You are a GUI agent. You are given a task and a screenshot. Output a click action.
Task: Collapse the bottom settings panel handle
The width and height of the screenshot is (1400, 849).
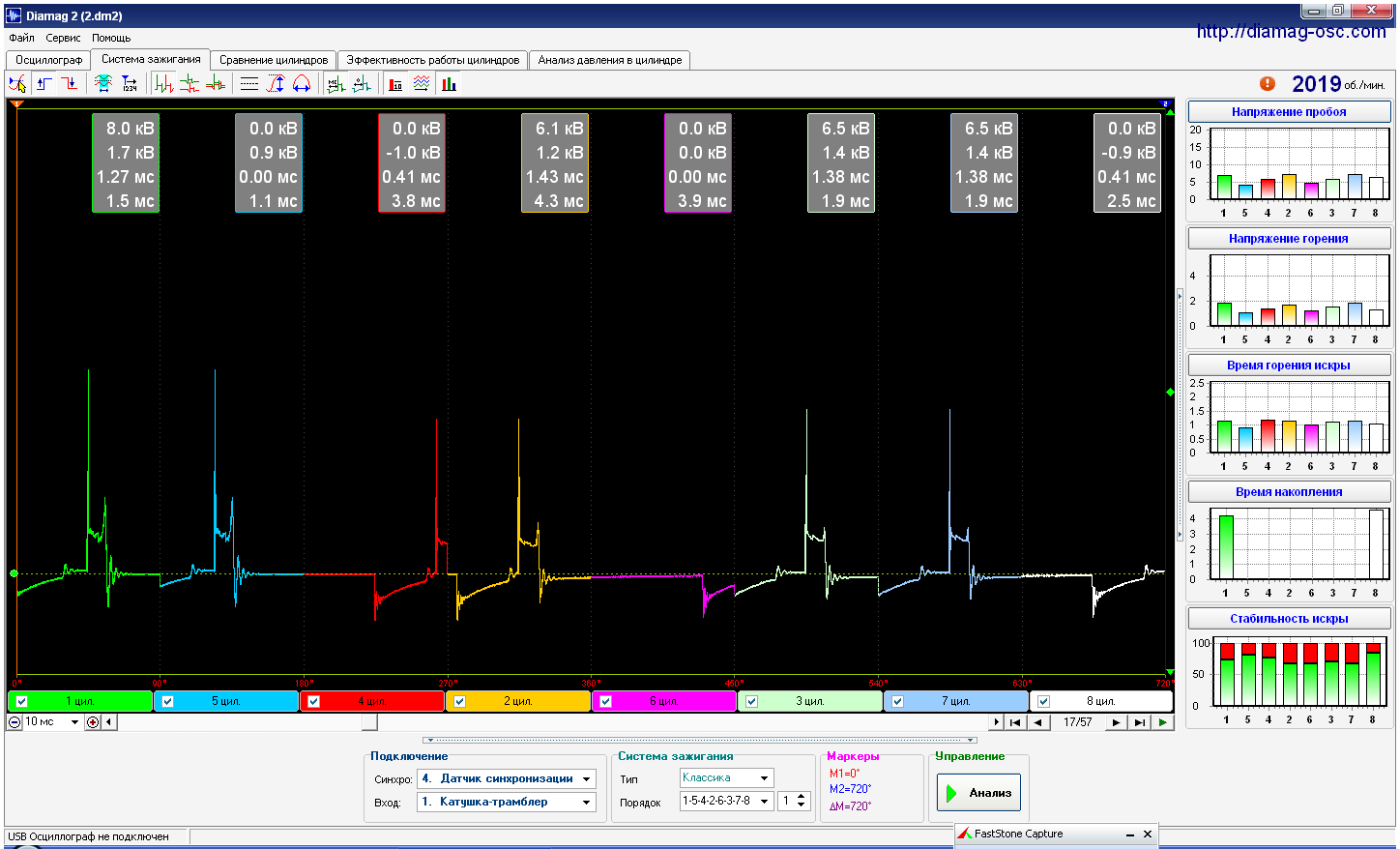(x=701, y=741)
